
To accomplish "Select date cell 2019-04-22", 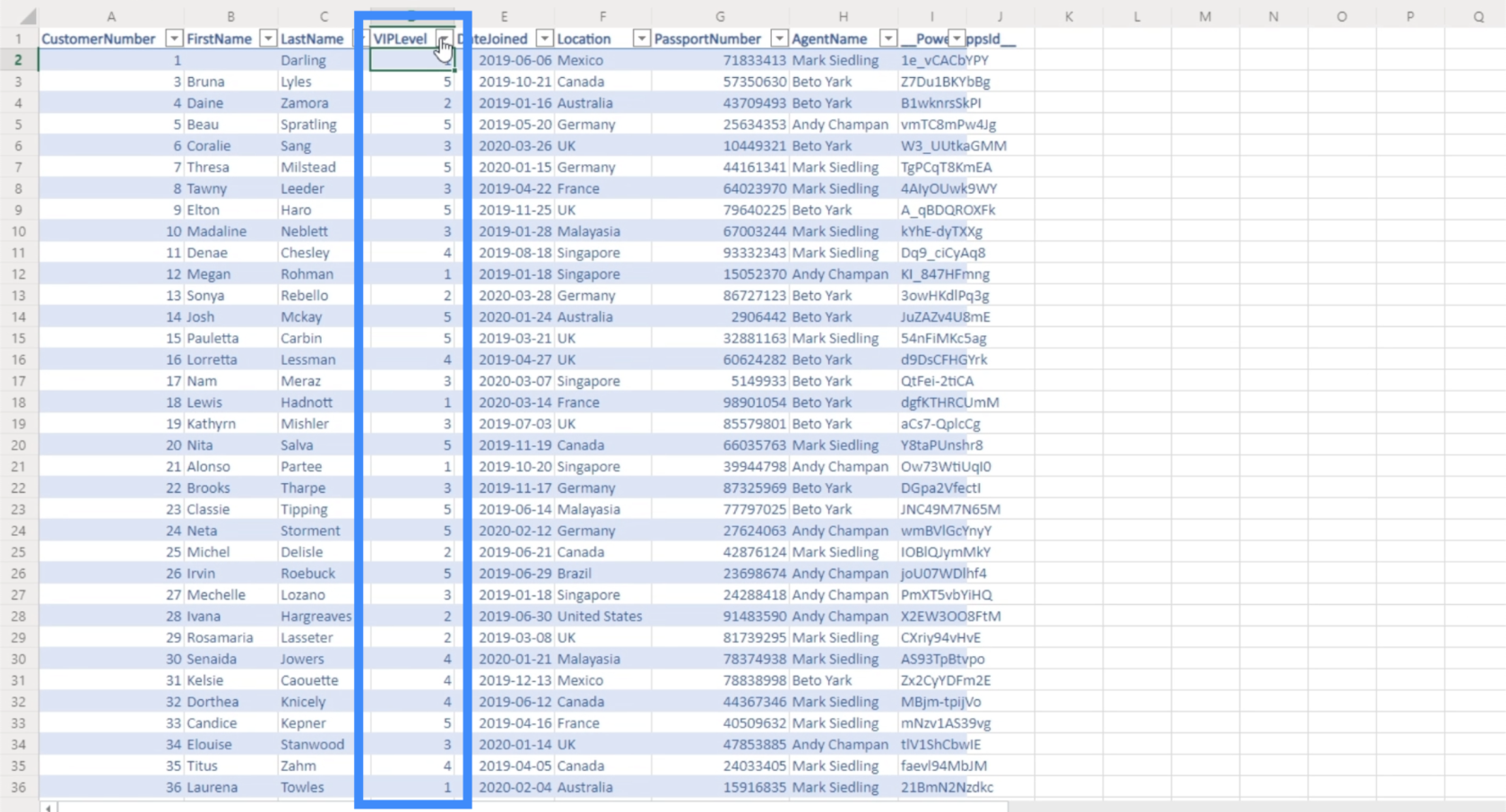I will pos(505,188).
